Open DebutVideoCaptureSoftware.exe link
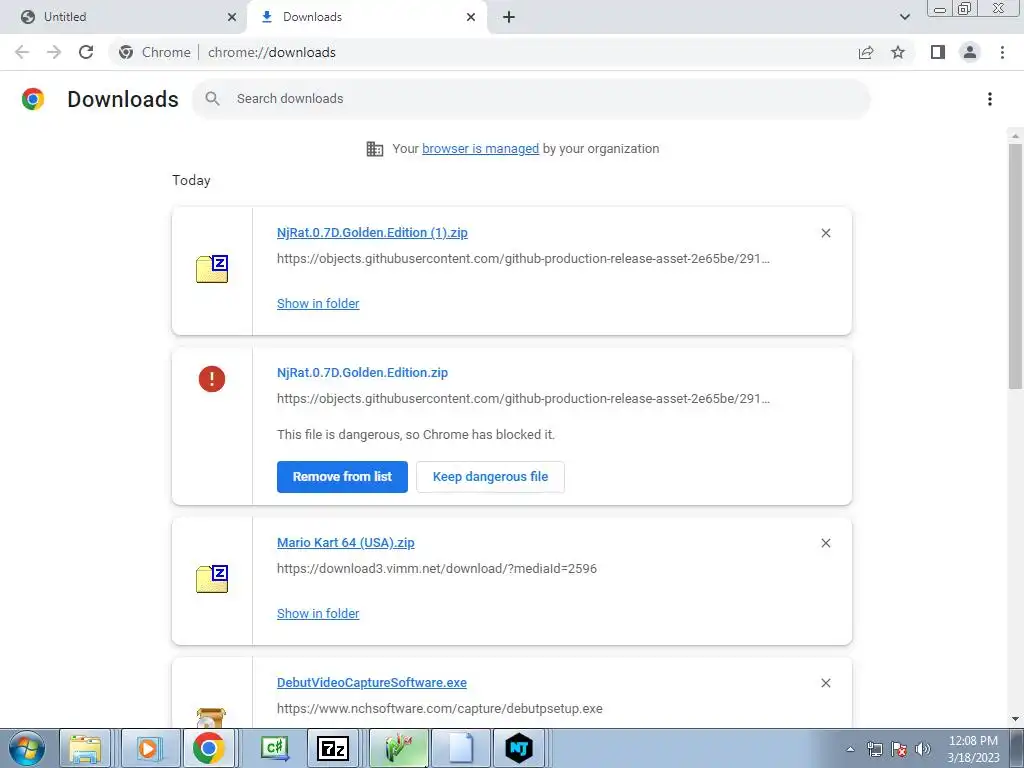This screenshot has width=1024, height=768. (x=372, y=682)
